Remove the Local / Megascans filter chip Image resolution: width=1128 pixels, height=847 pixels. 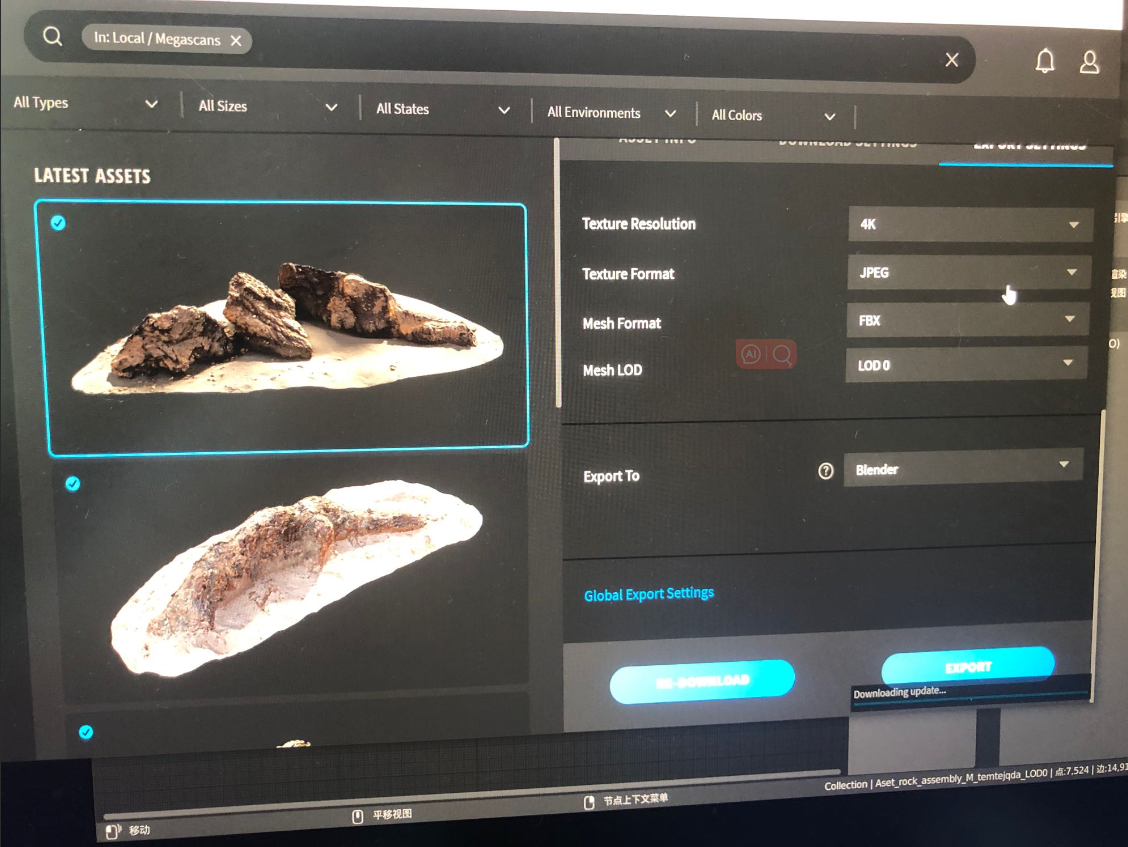pyautogui.click(x=236, y=41)
